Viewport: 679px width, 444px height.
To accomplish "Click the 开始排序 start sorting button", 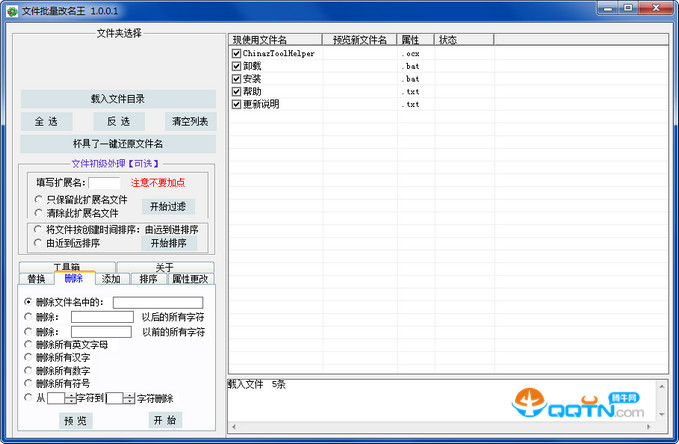I will tap(168, 242).
